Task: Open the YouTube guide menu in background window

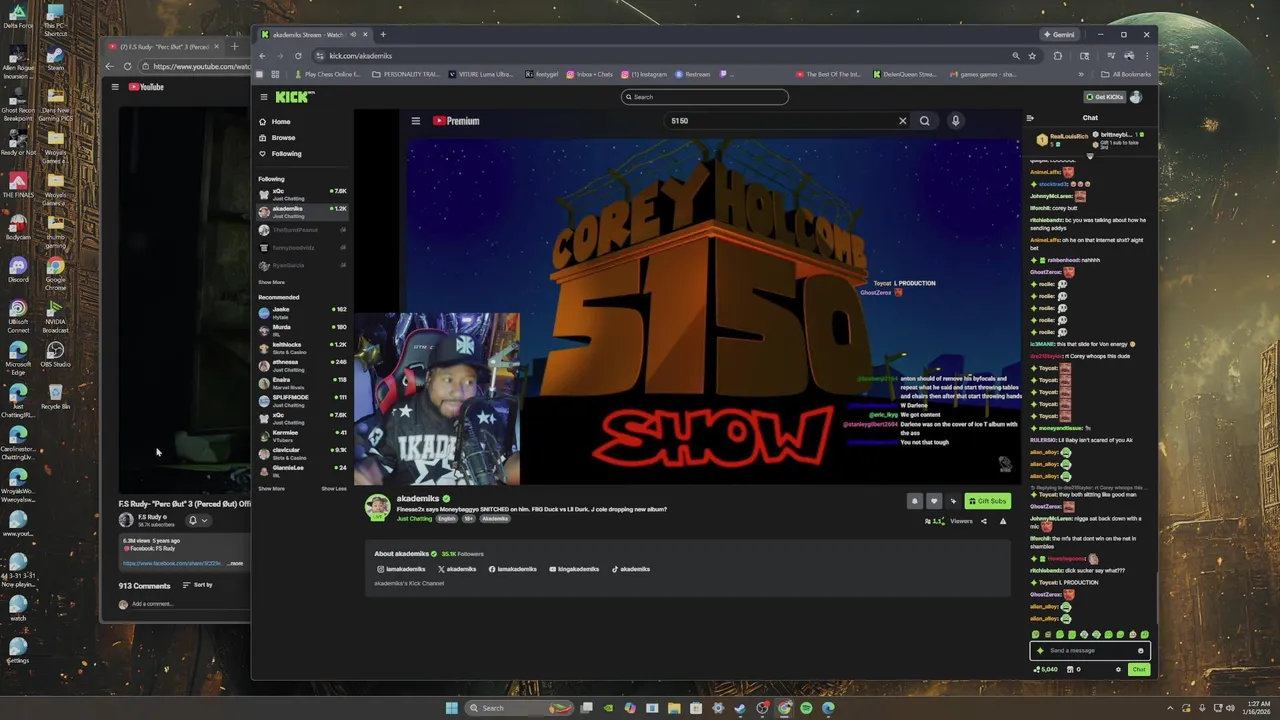Action: pyautogui.click(x=115, y=87)
